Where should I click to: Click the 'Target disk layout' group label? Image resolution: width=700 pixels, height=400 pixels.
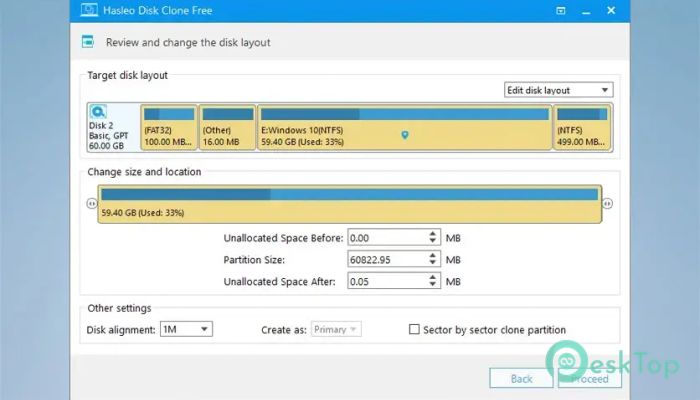[128, 75]
